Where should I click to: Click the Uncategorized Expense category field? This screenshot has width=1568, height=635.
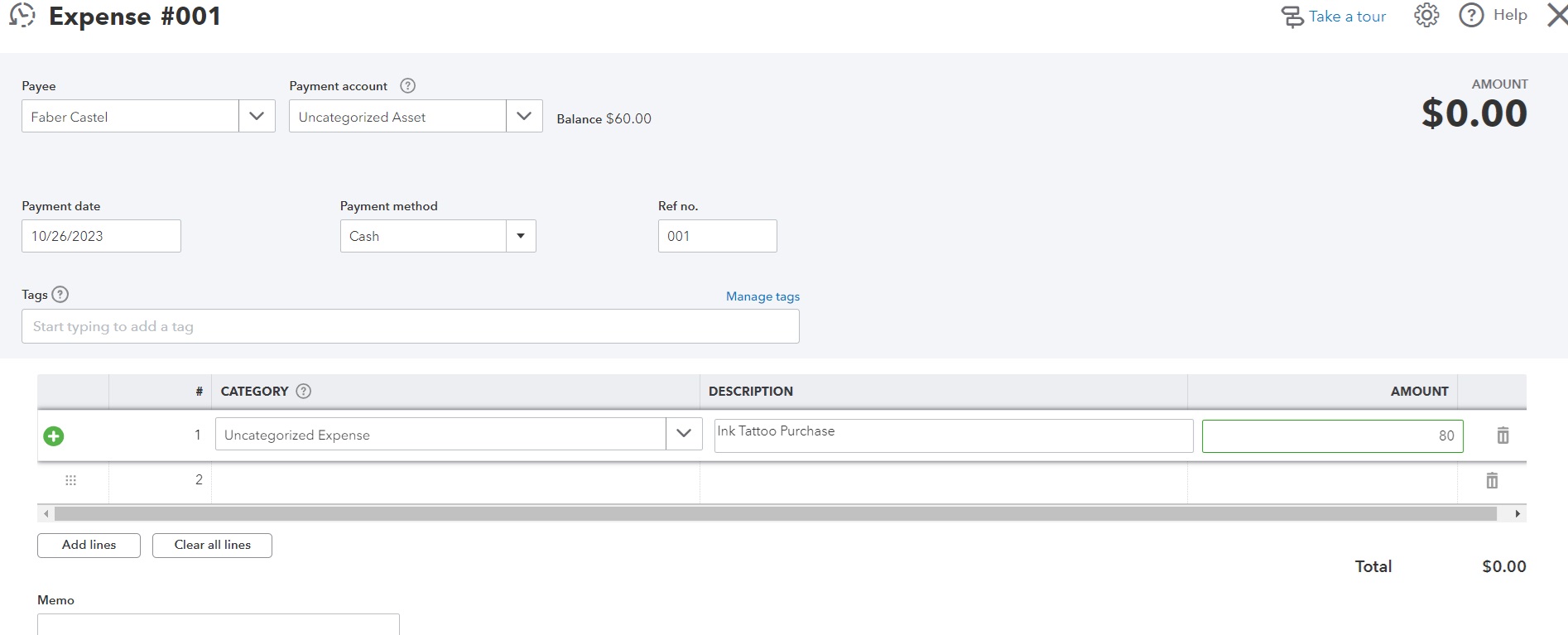pos(440,434)
